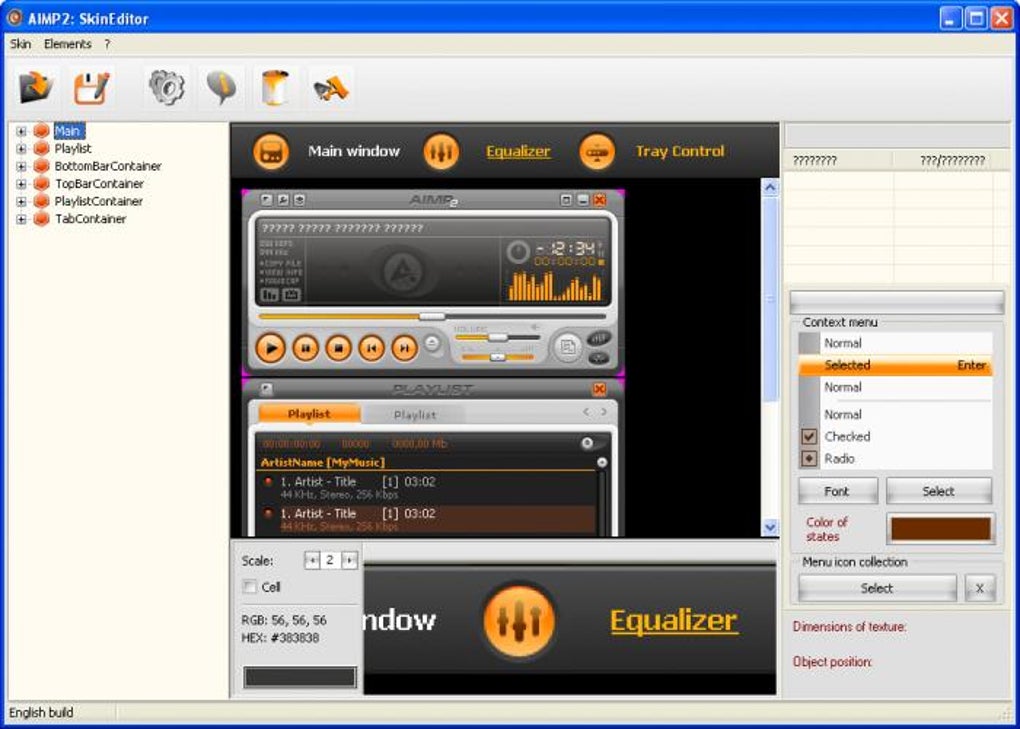Click Select button next to Font

click(x=939, y=491)
